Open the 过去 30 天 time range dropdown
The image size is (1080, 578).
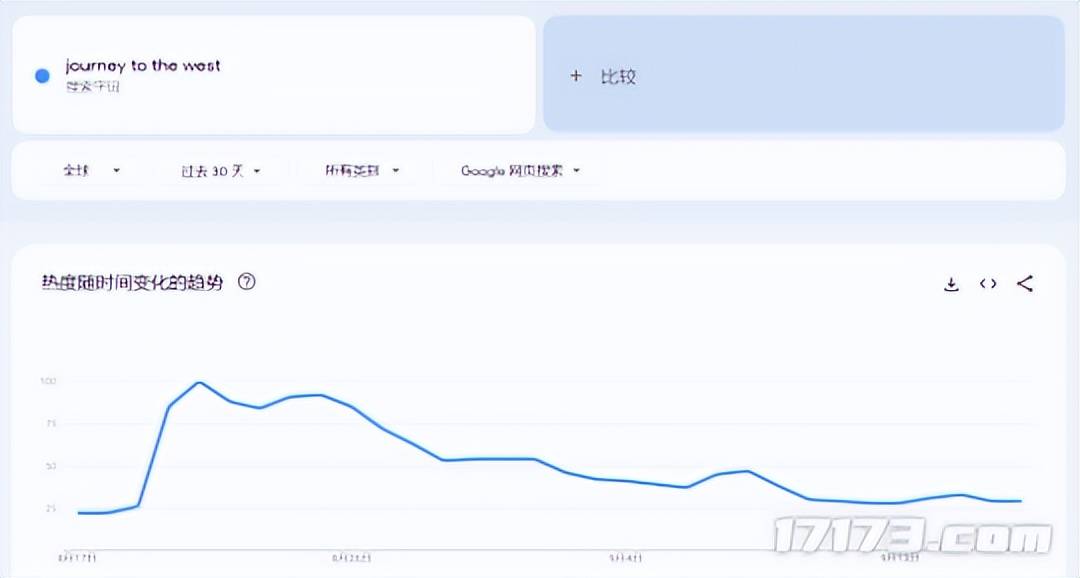(x=220, y=171)
